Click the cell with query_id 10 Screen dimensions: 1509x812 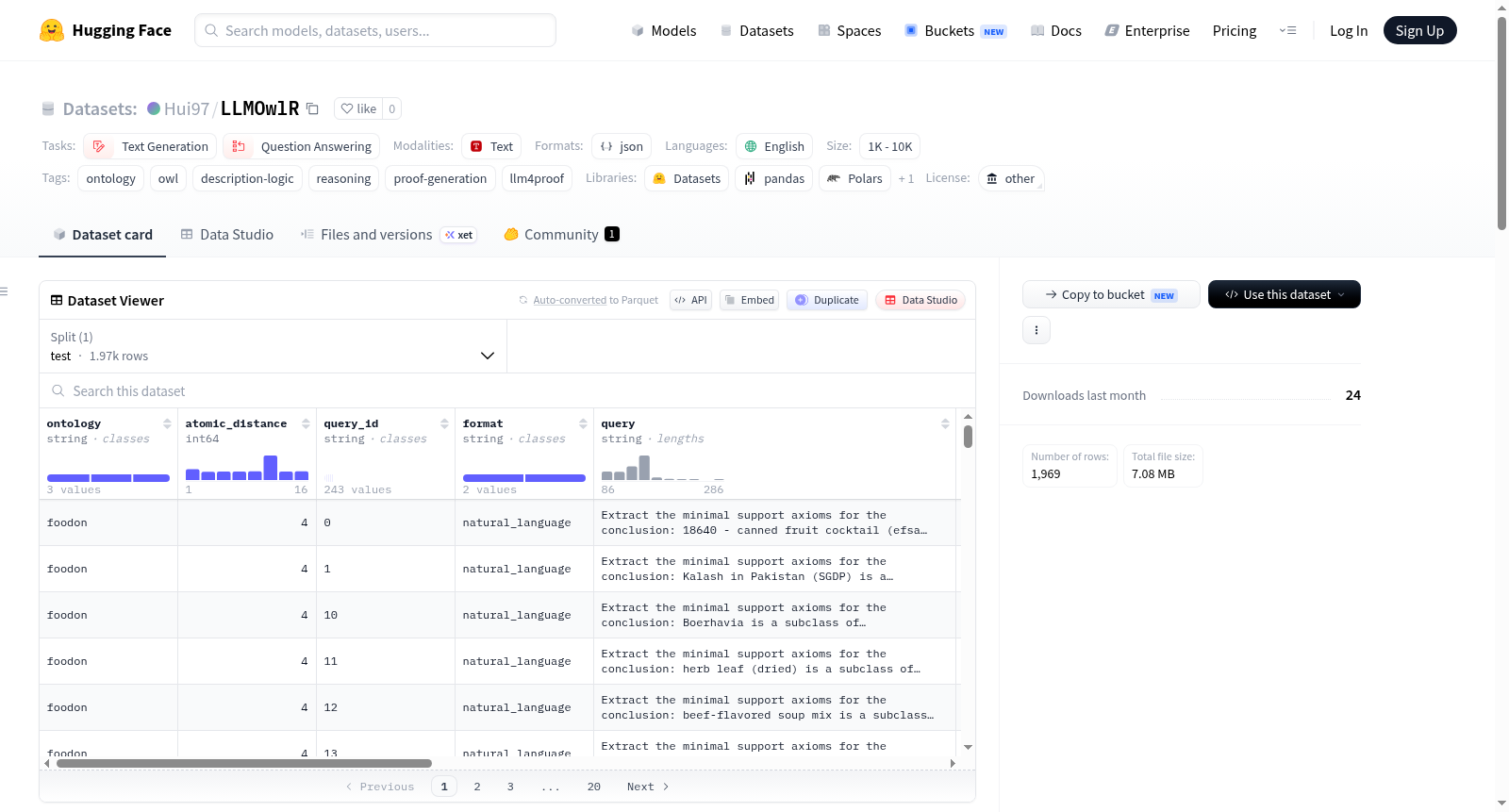pos(386,615)
